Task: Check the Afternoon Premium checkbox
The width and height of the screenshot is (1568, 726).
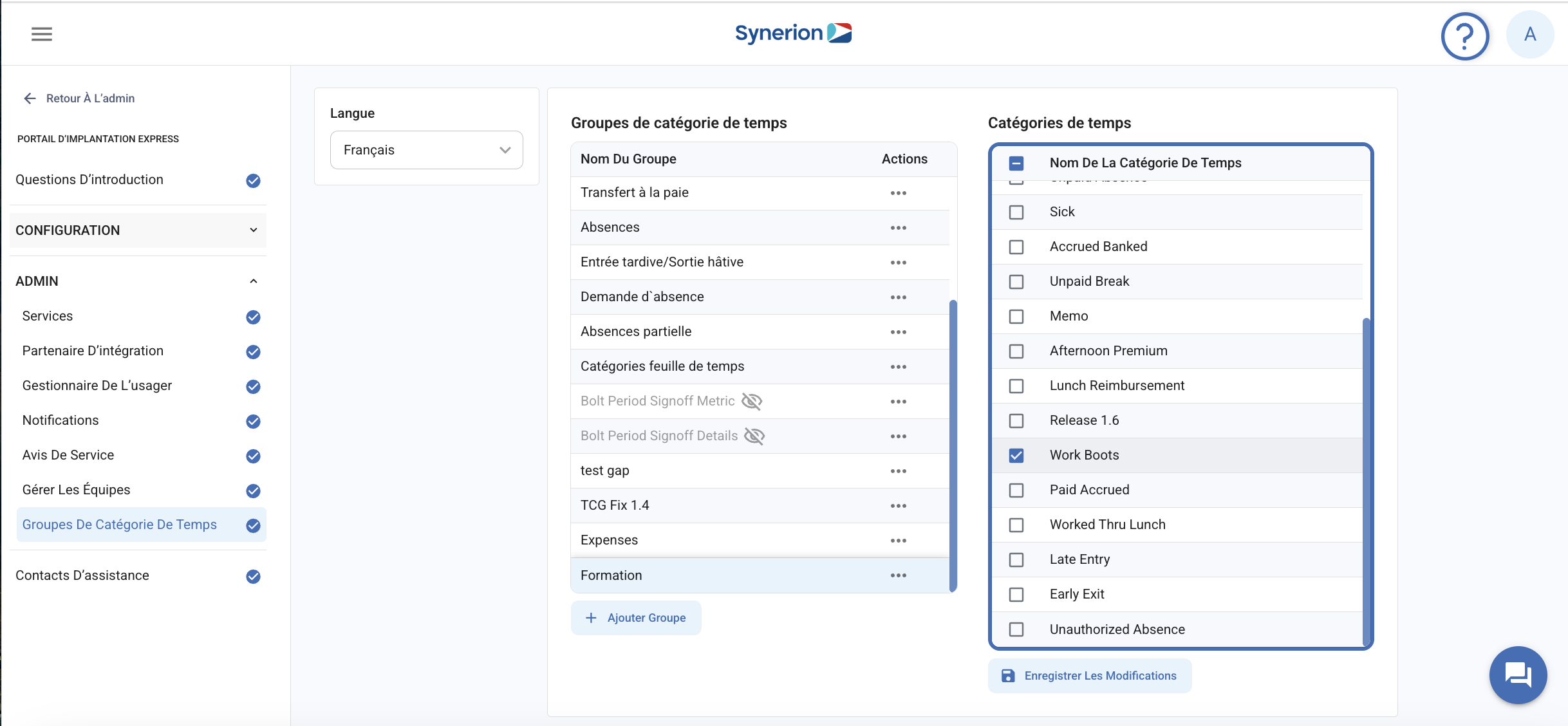Action: [1016, 351]
